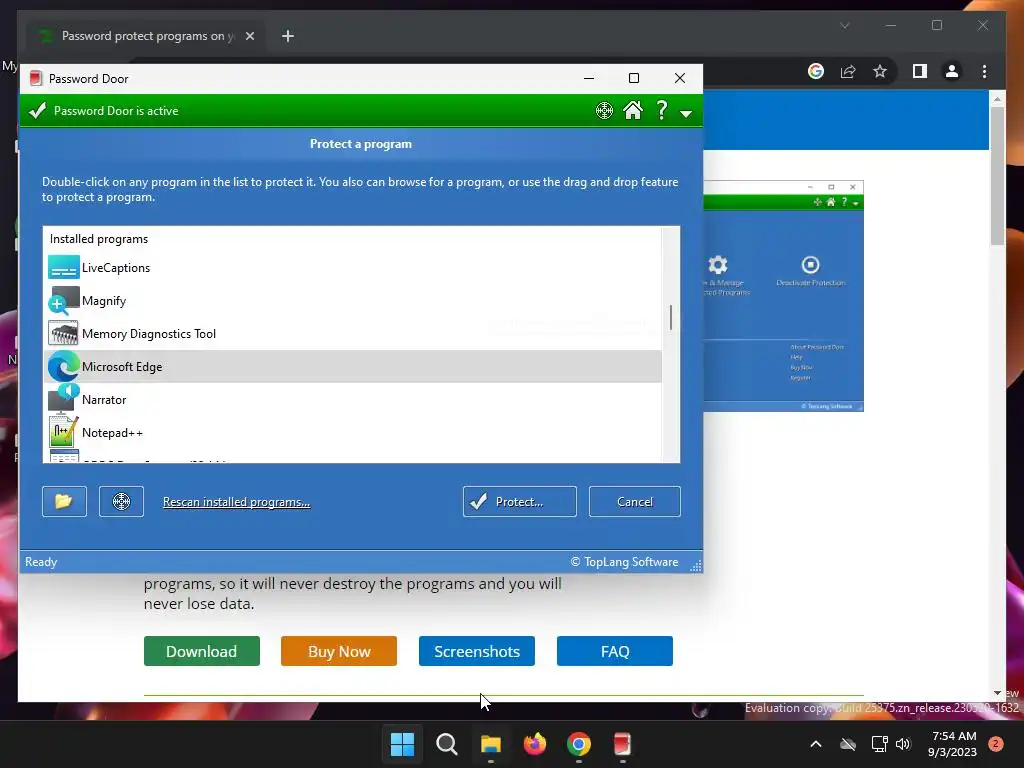This screenshot has height=768, width=1024.
Task: Click the web page vertical scrollbar thumb
Action: click(x=997, y=175)
